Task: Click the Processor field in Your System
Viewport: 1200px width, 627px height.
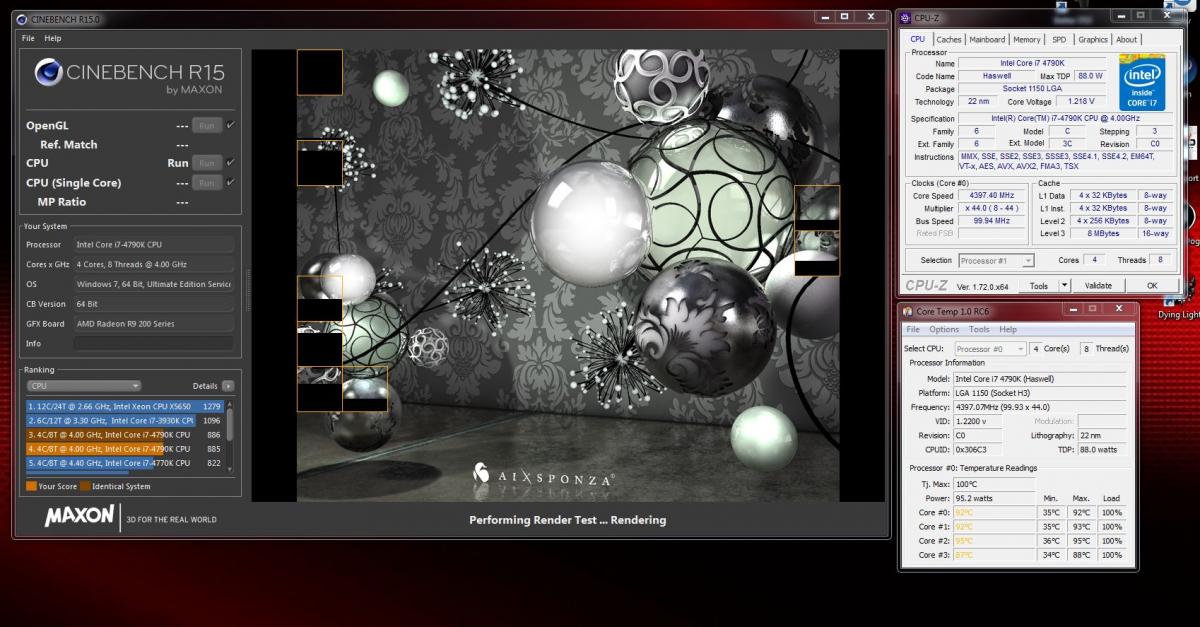Action: (153, 244)
